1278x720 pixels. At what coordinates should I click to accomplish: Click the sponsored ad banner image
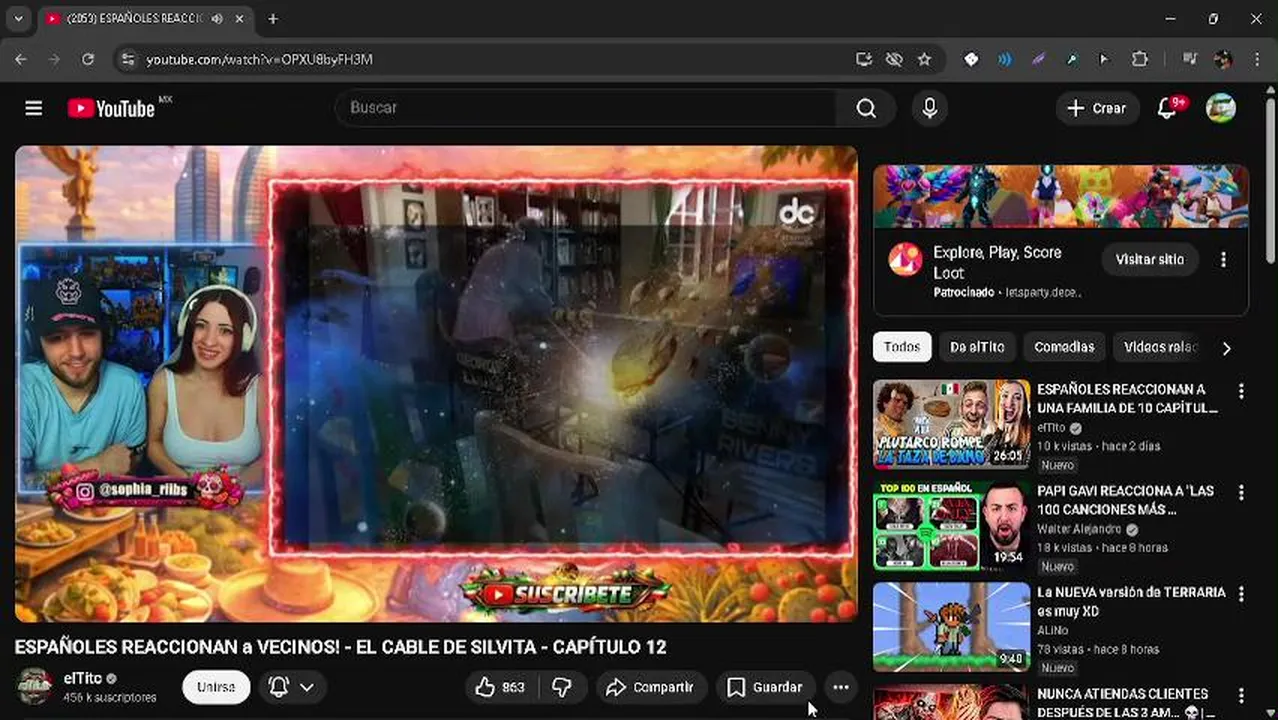point(1061,196)
